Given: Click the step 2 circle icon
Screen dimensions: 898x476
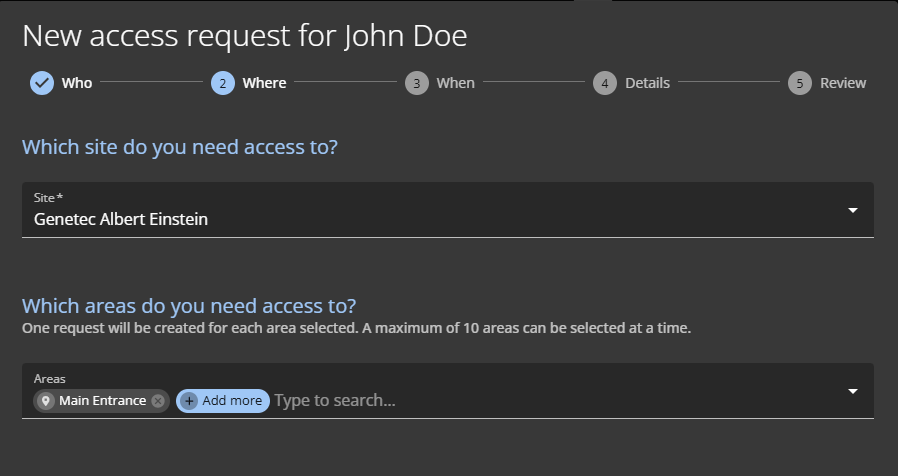Looking at the screenshot, I should (223, 83).
